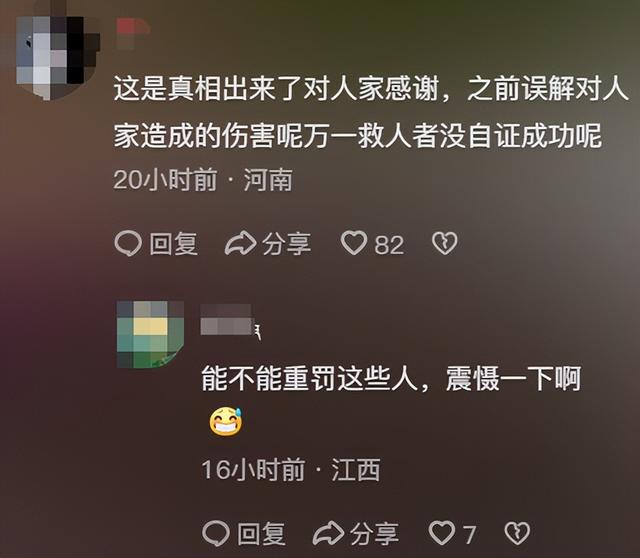This screenshot has width=640, height=558.
Task: Like the Henan comment with 82 likes
Action: click(x=353, y=243)
